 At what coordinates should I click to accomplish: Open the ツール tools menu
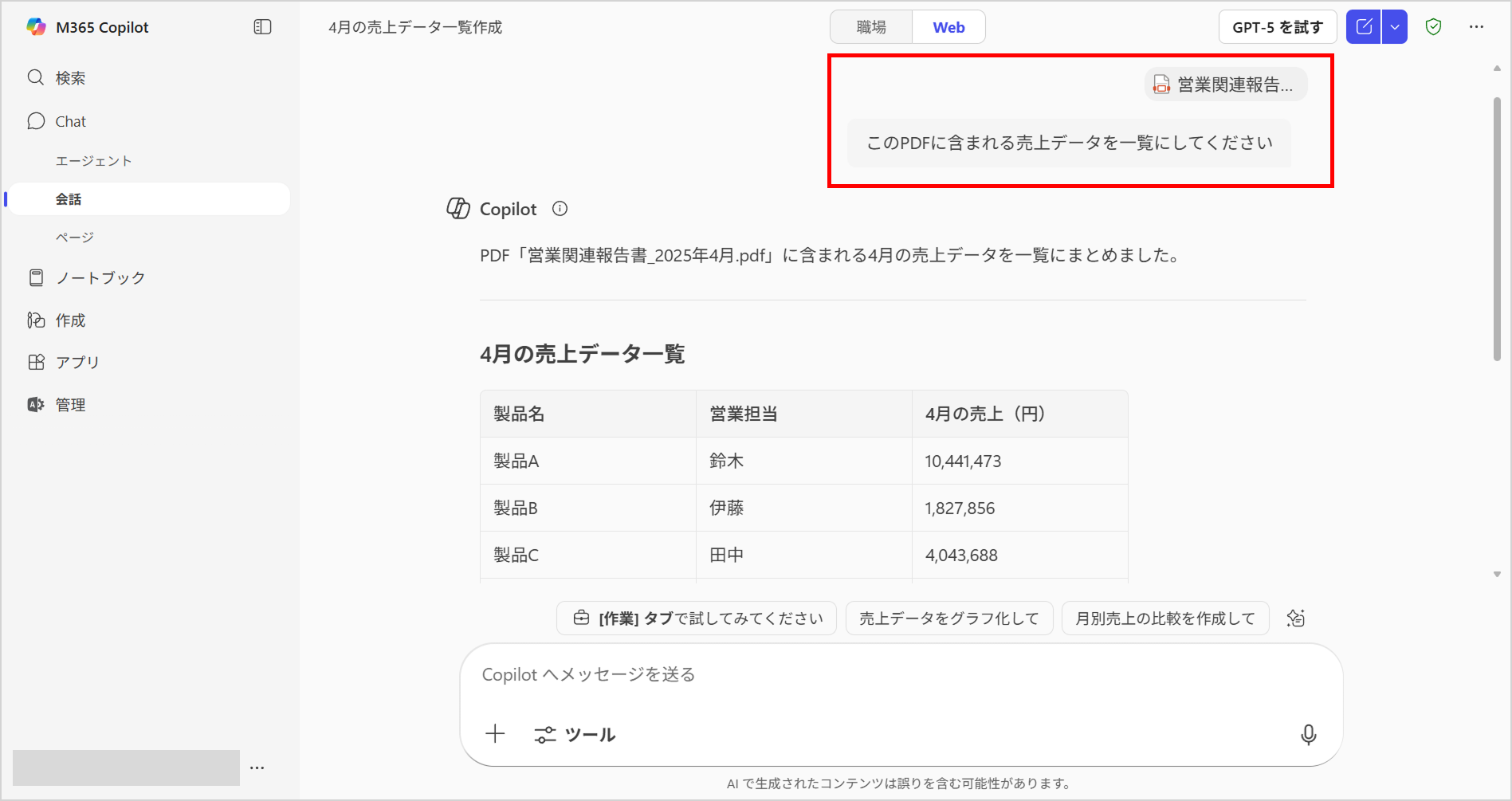[x=575, y=734]
